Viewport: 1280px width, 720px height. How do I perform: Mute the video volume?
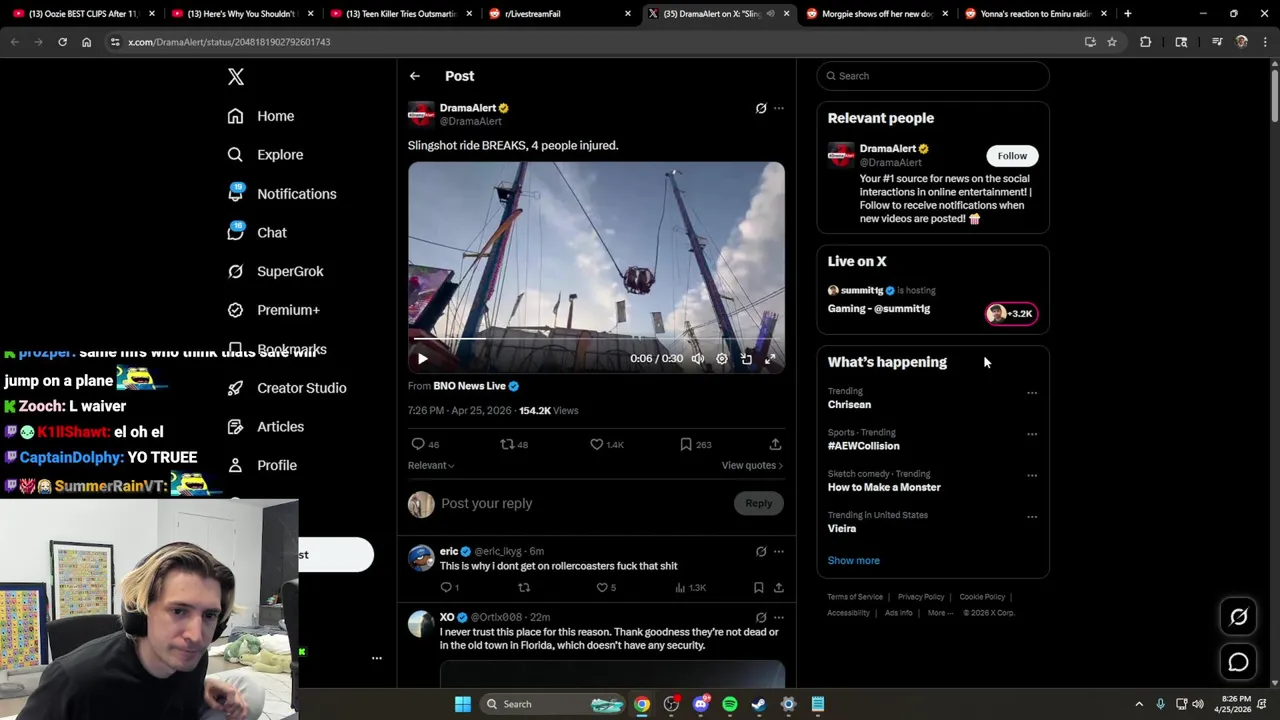tap(698, 359)
